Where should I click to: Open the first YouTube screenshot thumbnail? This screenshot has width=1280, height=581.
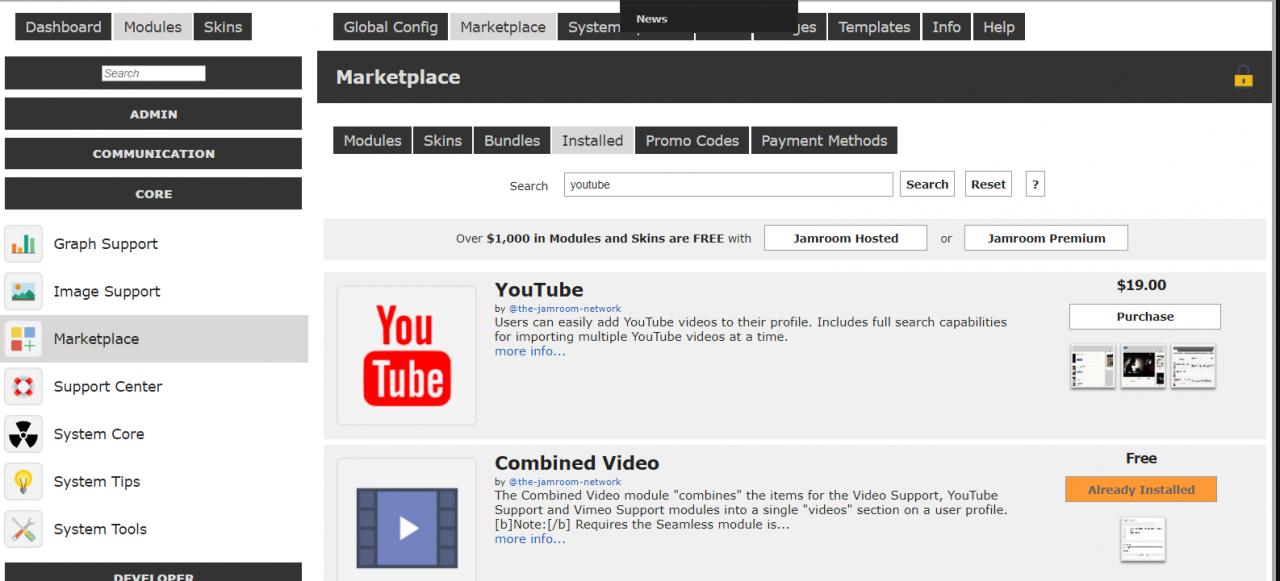point(1092,367)
